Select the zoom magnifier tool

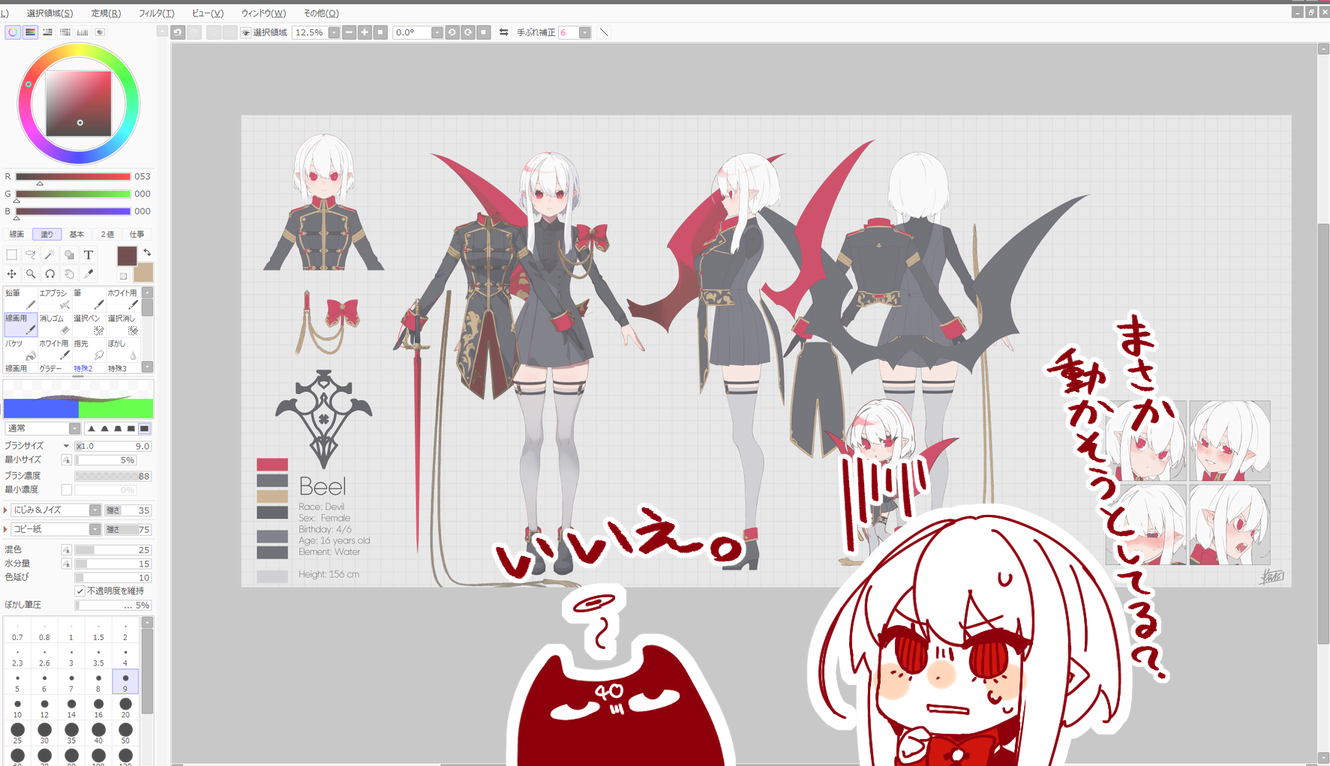pos(31,274)
